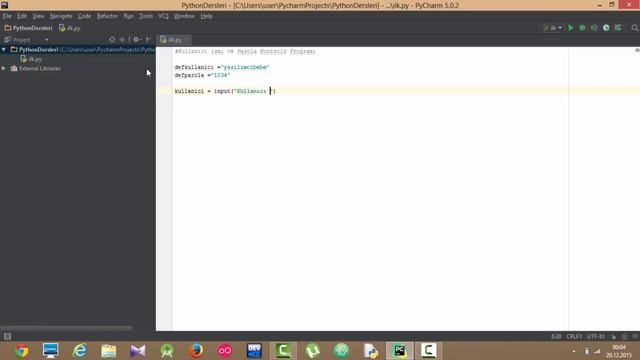640x360 pixels.
Task: Open the PyCharm icon on the taskbar
Action: coord(400,351)
